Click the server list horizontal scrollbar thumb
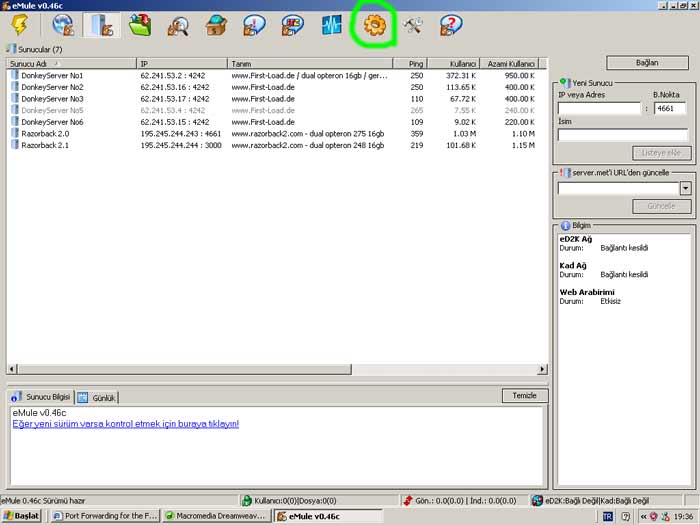The width and height of the screenshot is (700, 525). point(184,369)
